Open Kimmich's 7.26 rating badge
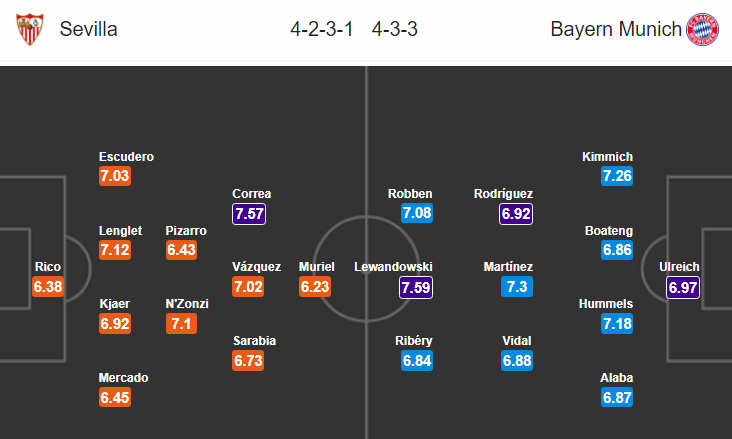This screenshot has width=732, height=439. pyautogui.click(x=617, y=177)
